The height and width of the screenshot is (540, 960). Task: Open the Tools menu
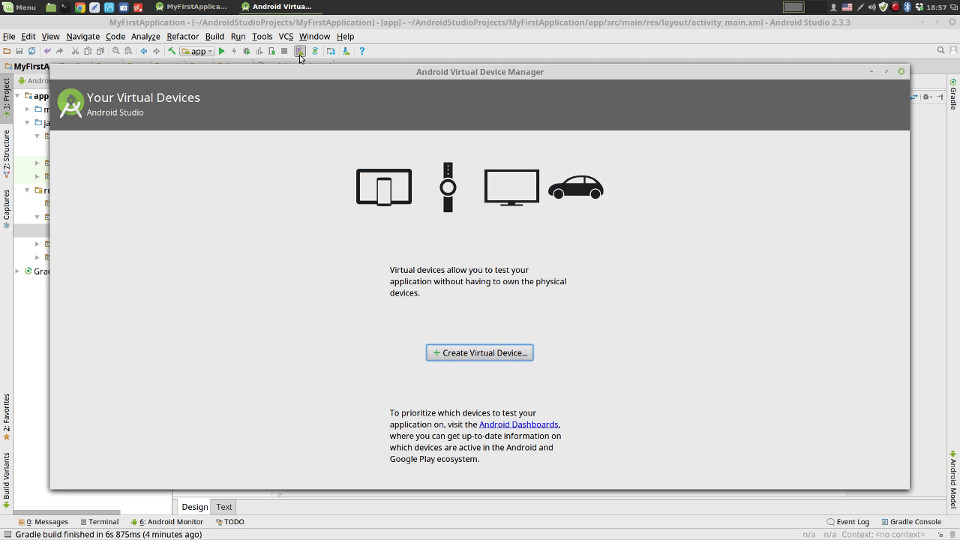262,37
